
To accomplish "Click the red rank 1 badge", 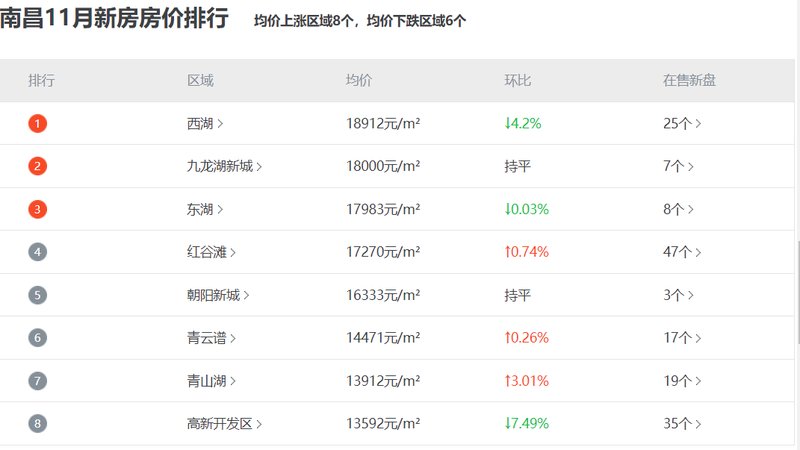I will pos(37,123).
